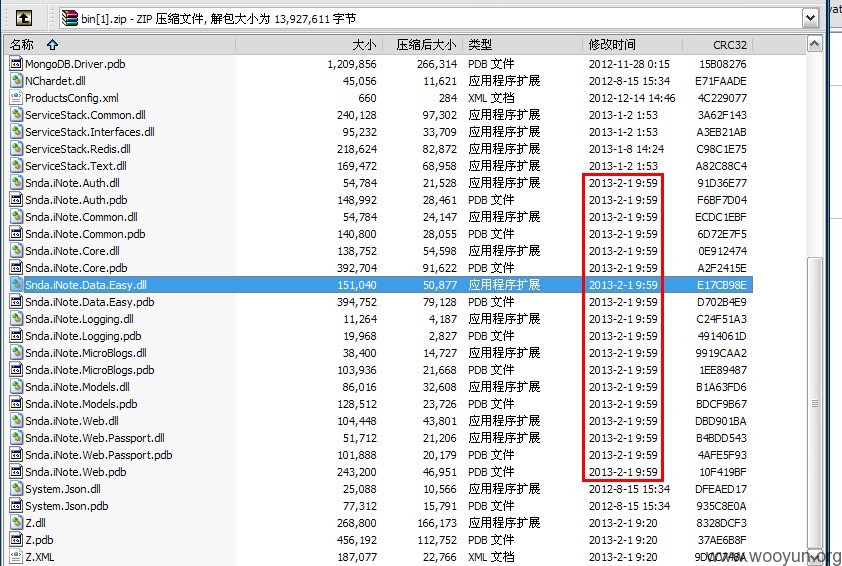The width and height of the screenshot is (842, 566).
Task: Click the vertical scrollbar thumb
Action: point(815,403)
